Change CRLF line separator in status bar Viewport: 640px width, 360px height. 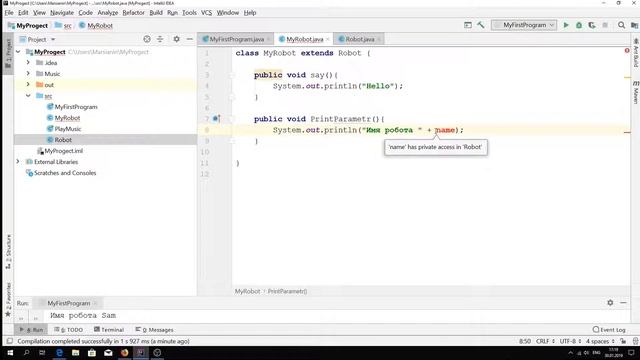point(545,341)
